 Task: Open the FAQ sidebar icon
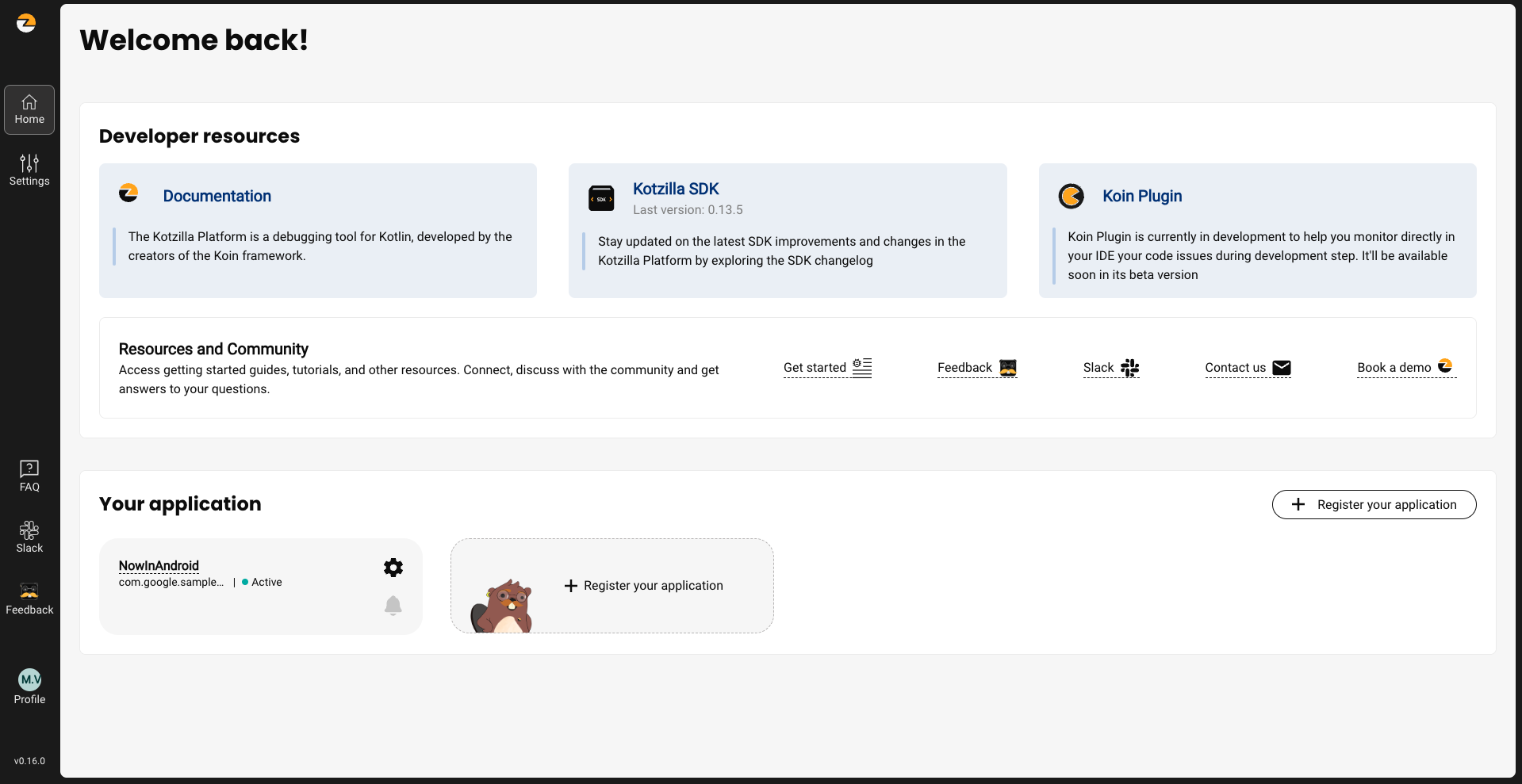tap(29, 476)
